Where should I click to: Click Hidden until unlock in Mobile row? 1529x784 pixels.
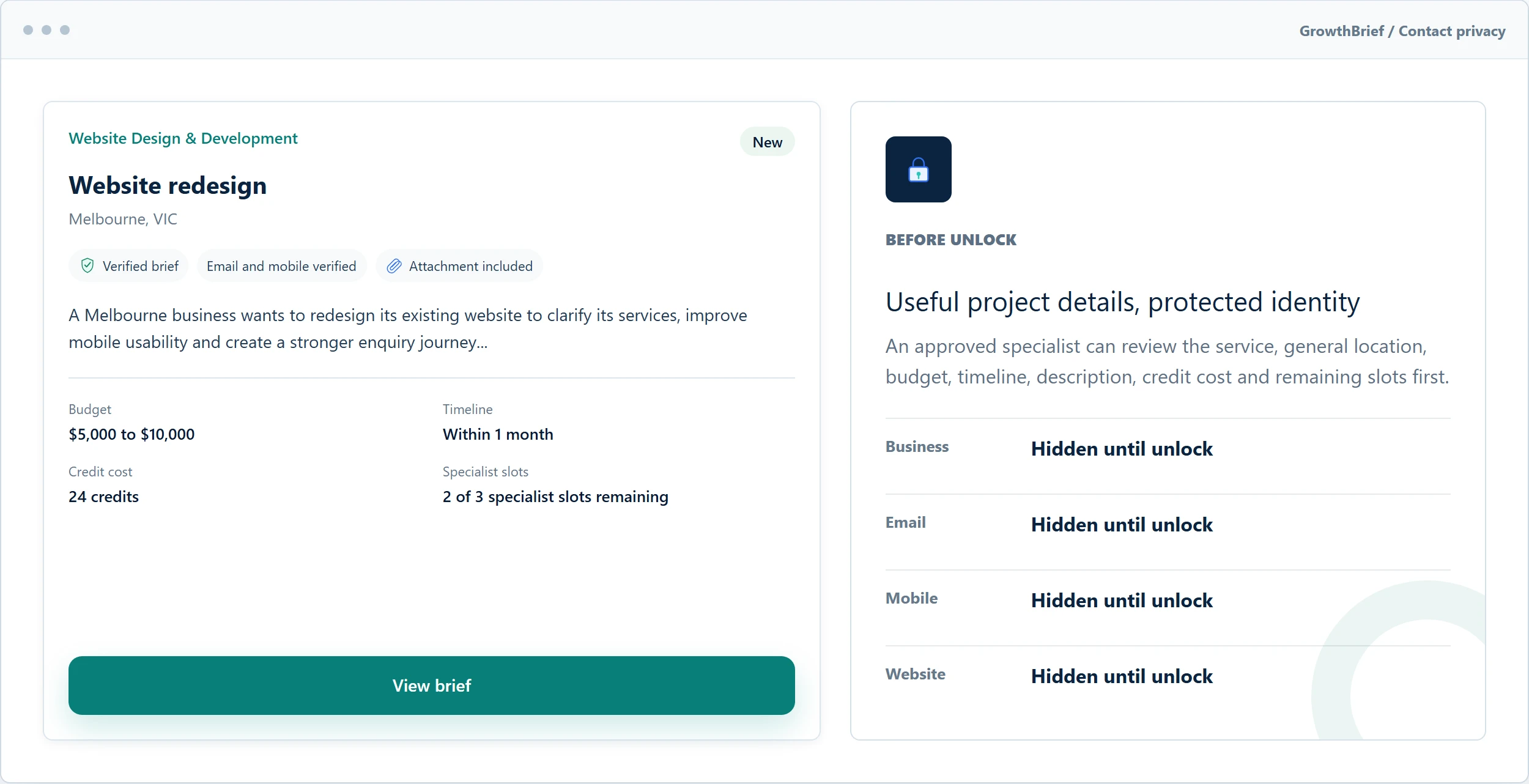1122,601
